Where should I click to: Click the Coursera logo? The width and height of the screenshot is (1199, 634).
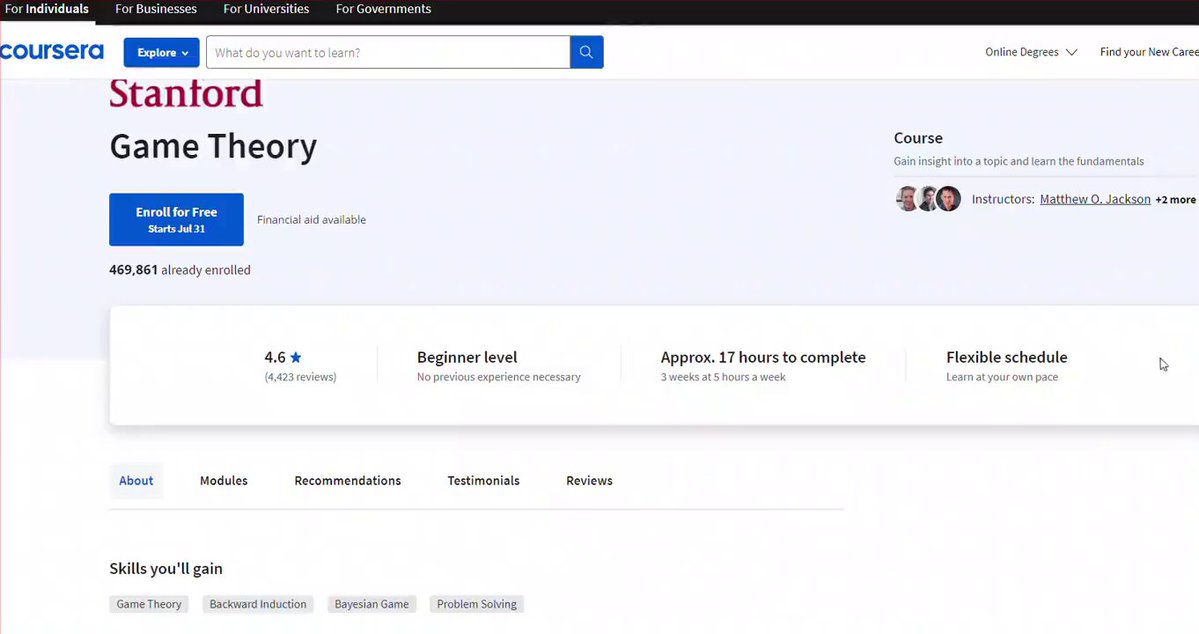pyautogui.click(x=52, y=52)
